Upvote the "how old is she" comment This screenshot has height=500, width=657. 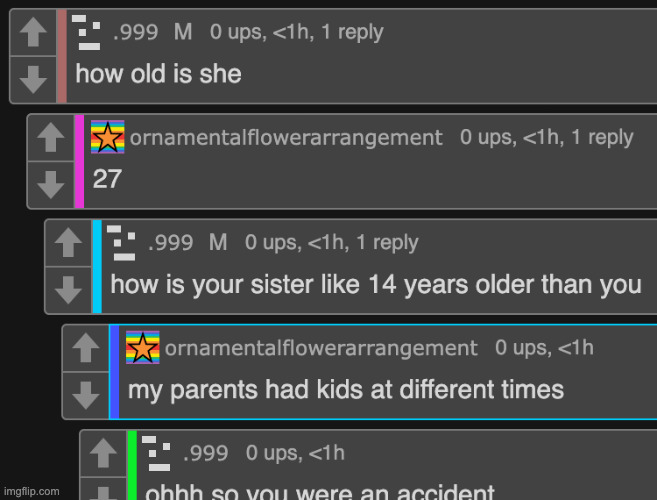tap(33, 33)
